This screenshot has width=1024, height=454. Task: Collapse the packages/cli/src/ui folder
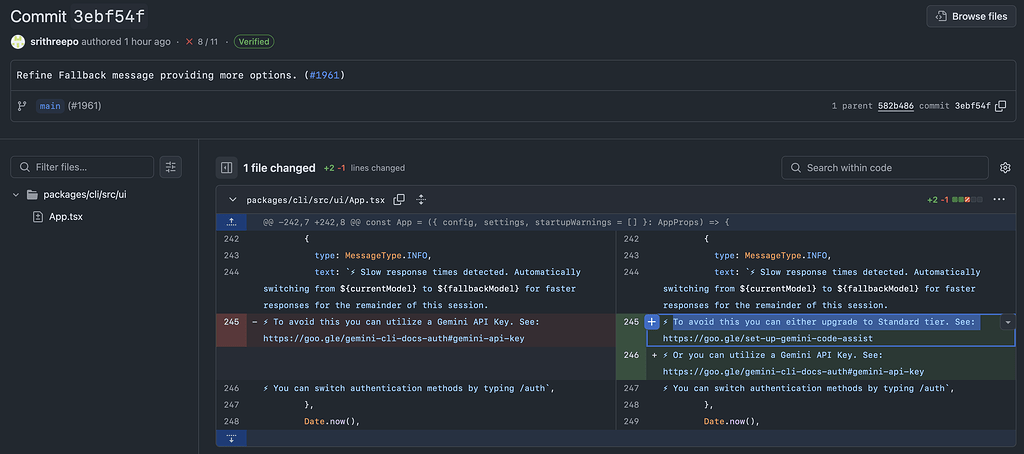coord(16,195)
